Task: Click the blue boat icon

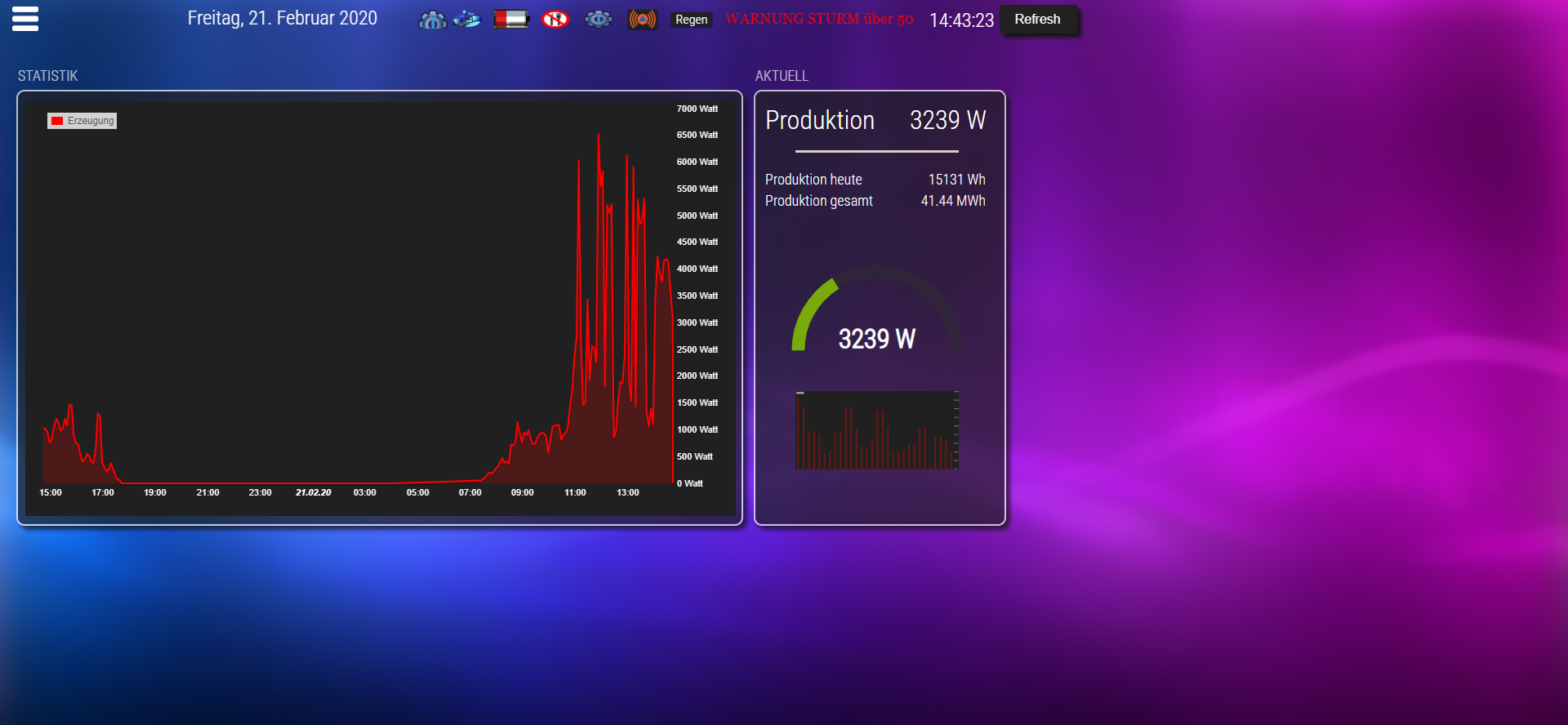Action: [467, 19]
